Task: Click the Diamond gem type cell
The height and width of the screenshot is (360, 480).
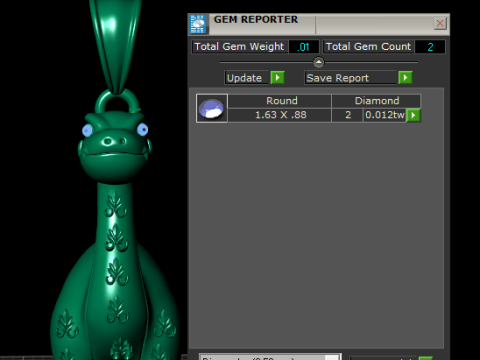Action: (376, 101)
